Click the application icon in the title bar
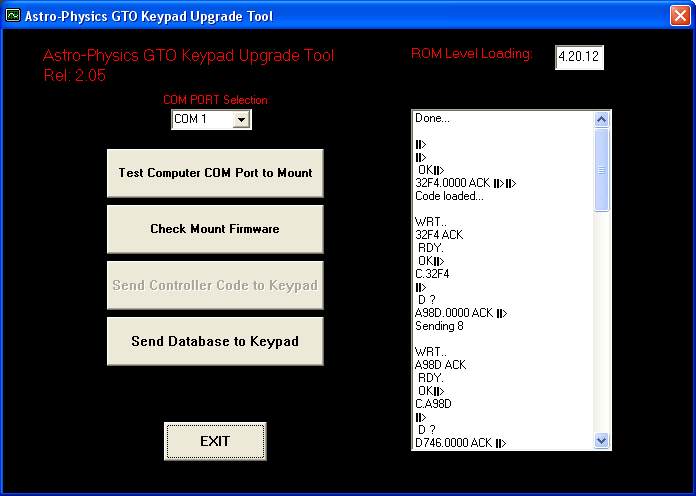696x496 pixels. tap(12, 16)
